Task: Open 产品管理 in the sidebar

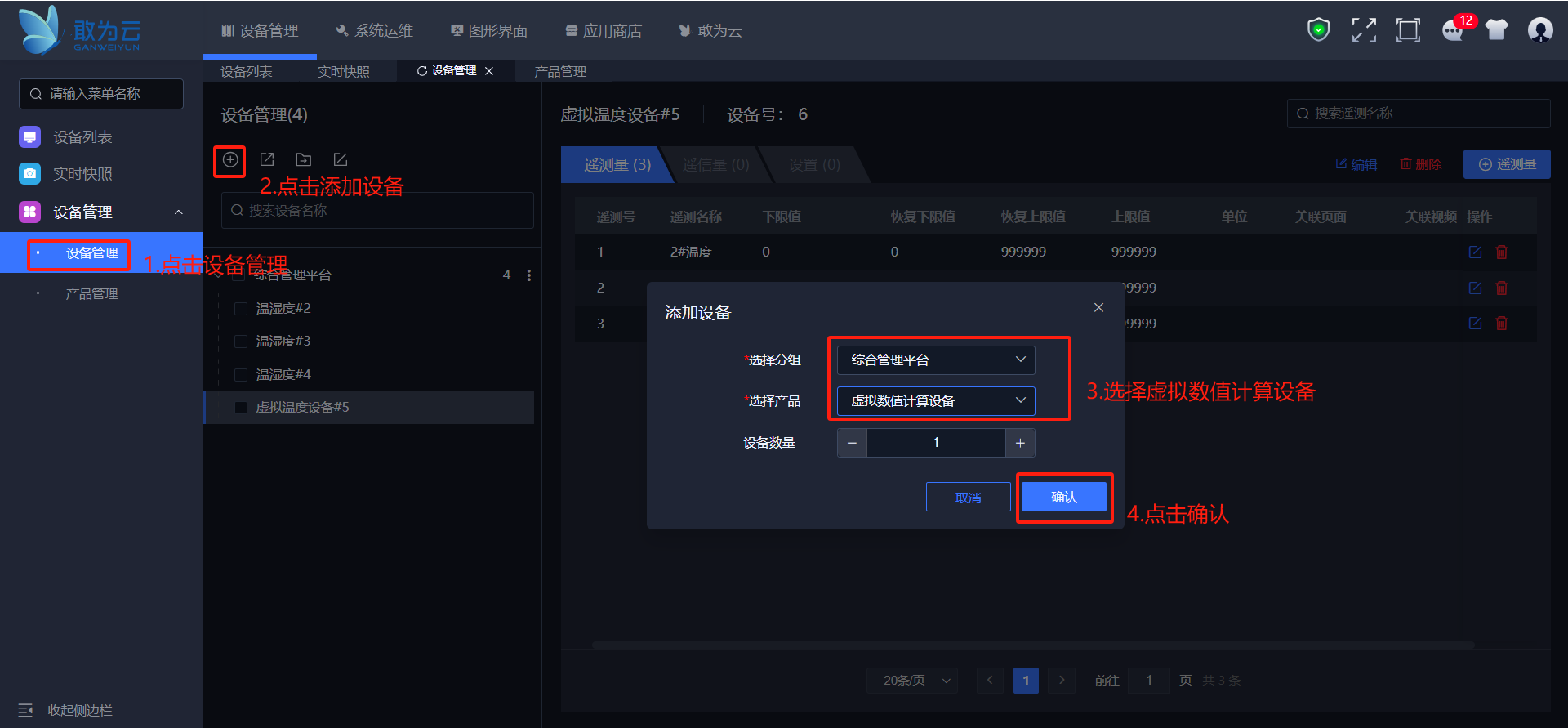Action: pos(92,293)
